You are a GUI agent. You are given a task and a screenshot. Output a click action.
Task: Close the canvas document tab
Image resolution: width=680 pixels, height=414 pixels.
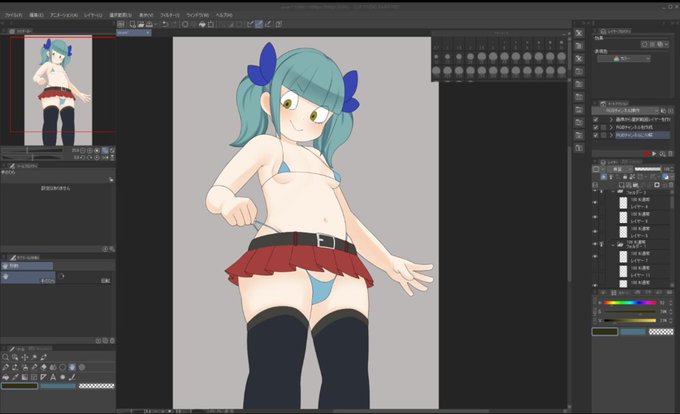click(148, 33)
